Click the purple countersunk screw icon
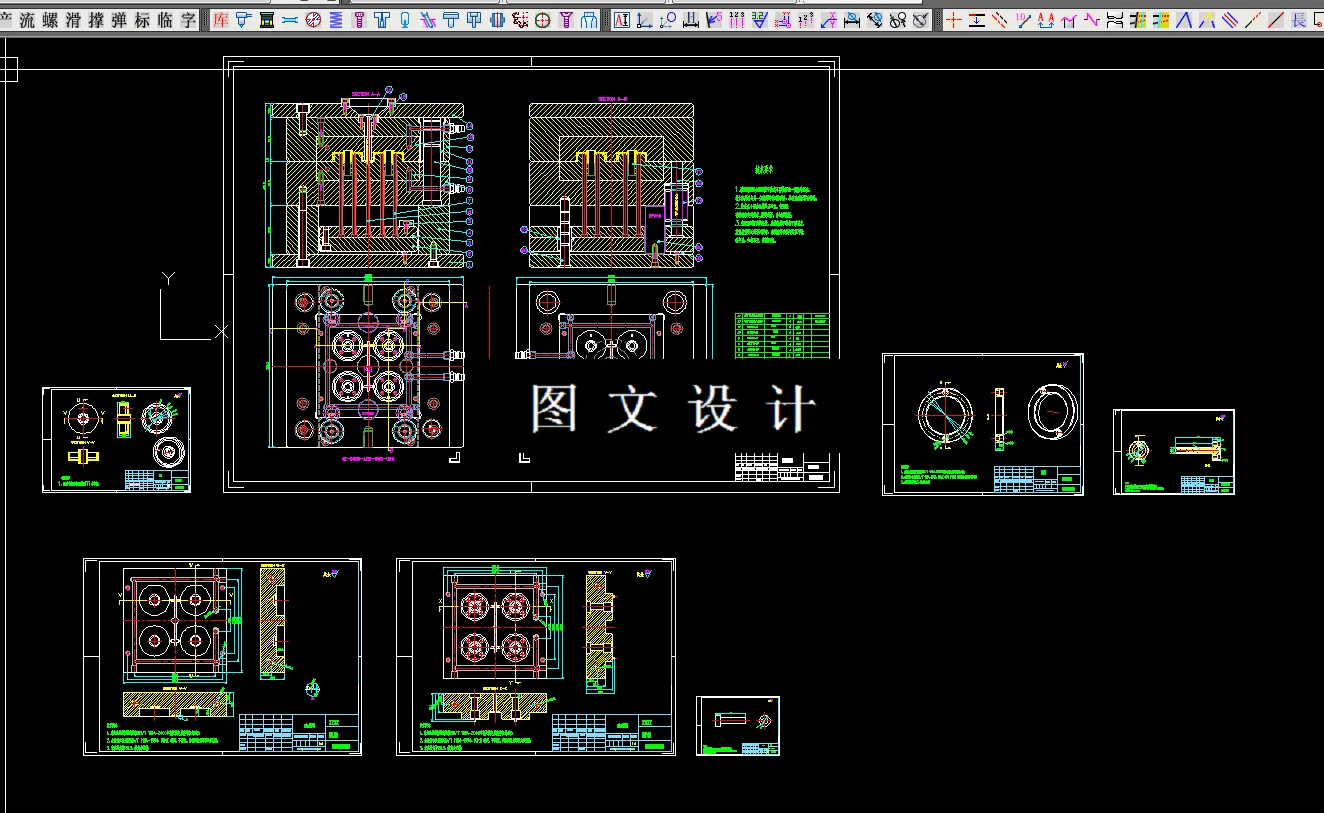The image size is (1324, 813). pyautogui.click(x=566, y=19)
